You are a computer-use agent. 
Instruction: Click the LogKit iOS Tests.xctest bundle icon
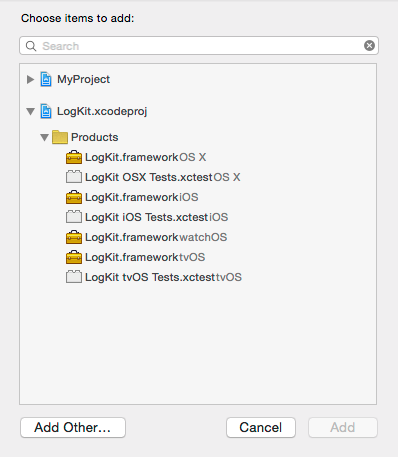[x=74, y=217]
